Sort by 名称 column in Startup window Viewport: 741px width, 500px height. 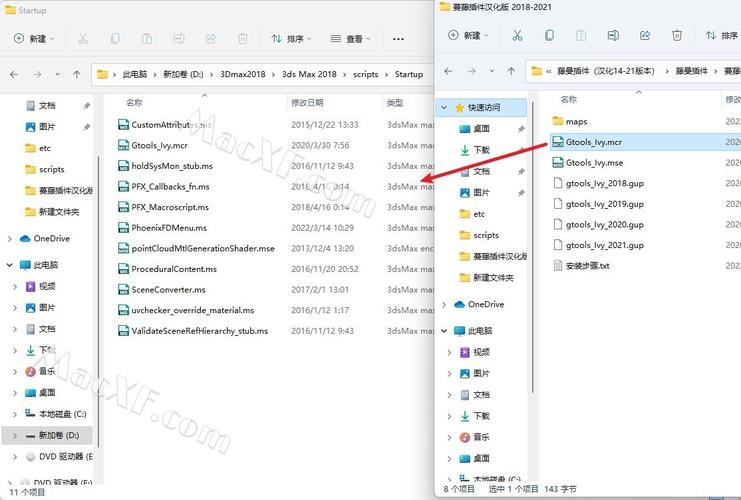[x=134, y=103]
